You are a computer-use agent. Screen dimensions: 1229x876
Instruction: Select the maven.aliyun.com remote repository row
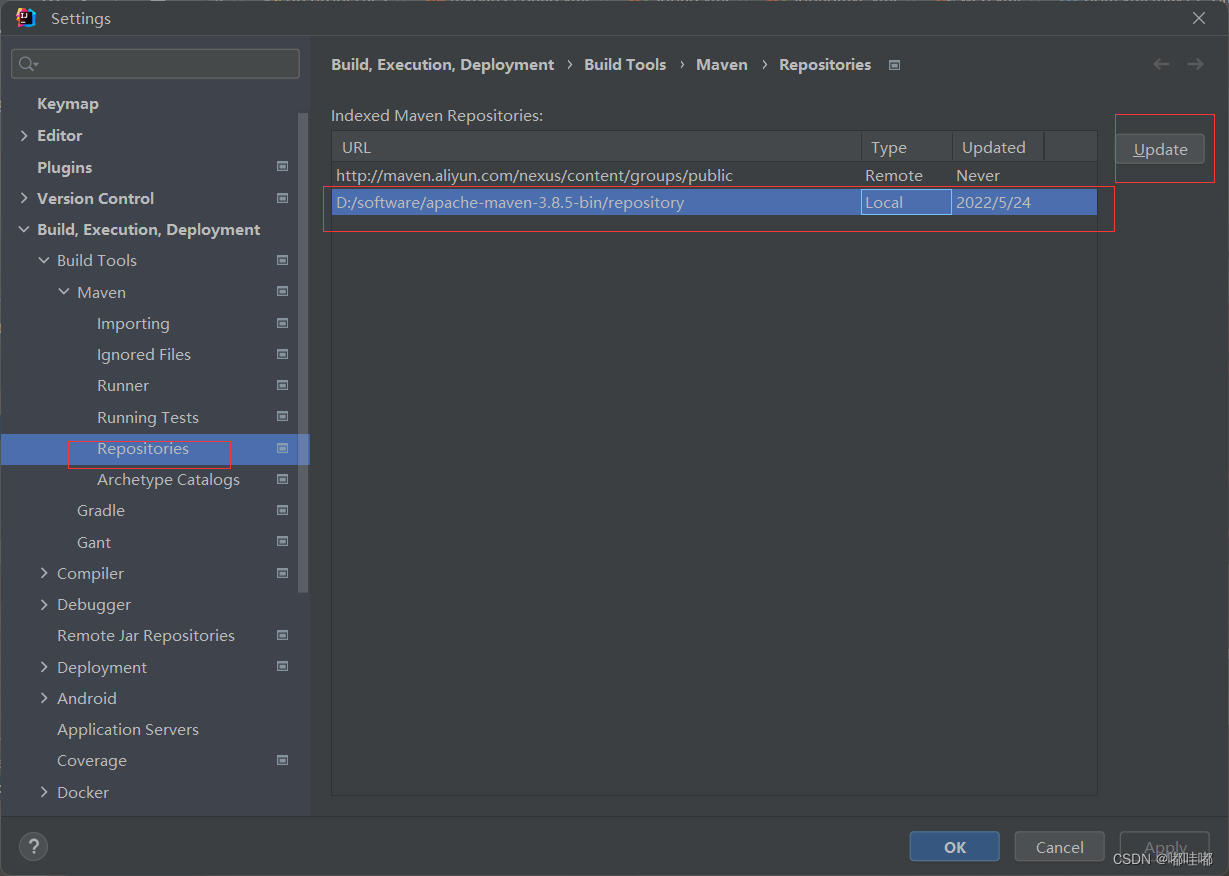click(714, 175)
